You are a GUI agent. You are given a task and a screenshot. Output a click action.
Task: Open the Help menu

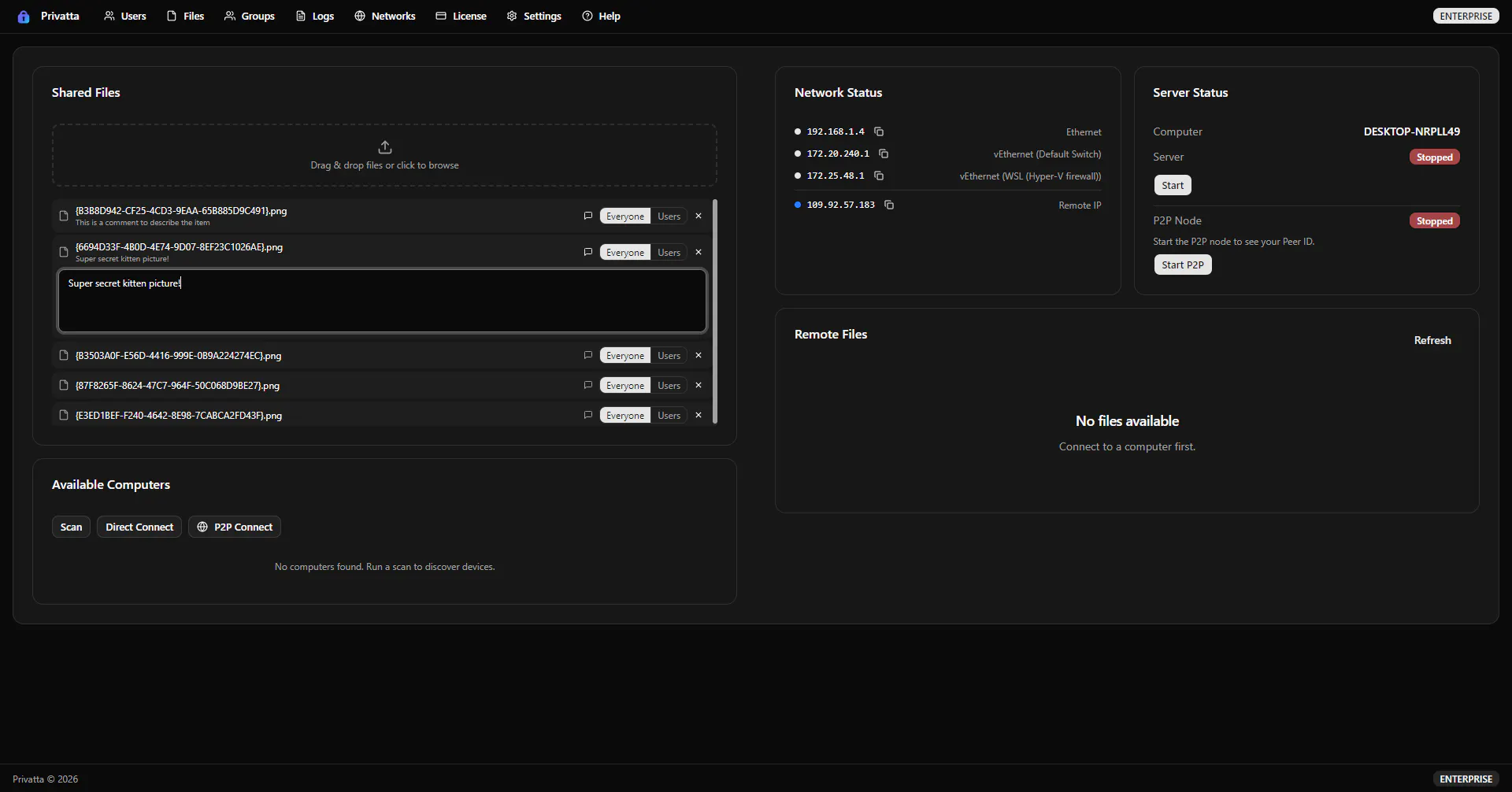pos(602,16)
